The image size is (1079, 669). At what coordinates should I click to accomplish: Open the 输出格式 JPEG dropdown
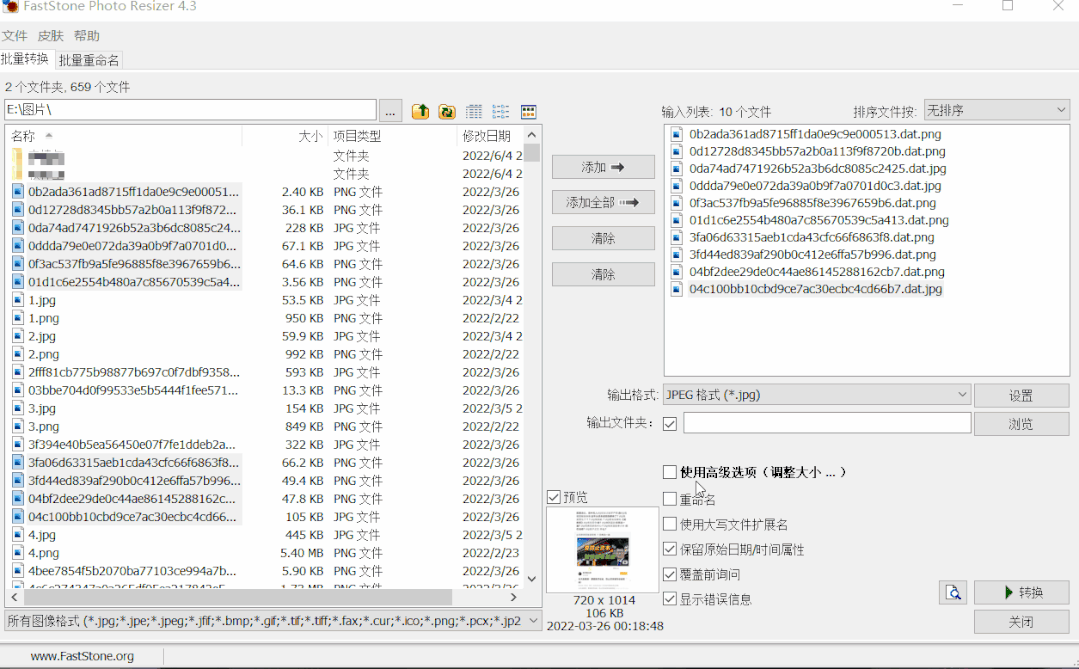(x=816, y=394)
